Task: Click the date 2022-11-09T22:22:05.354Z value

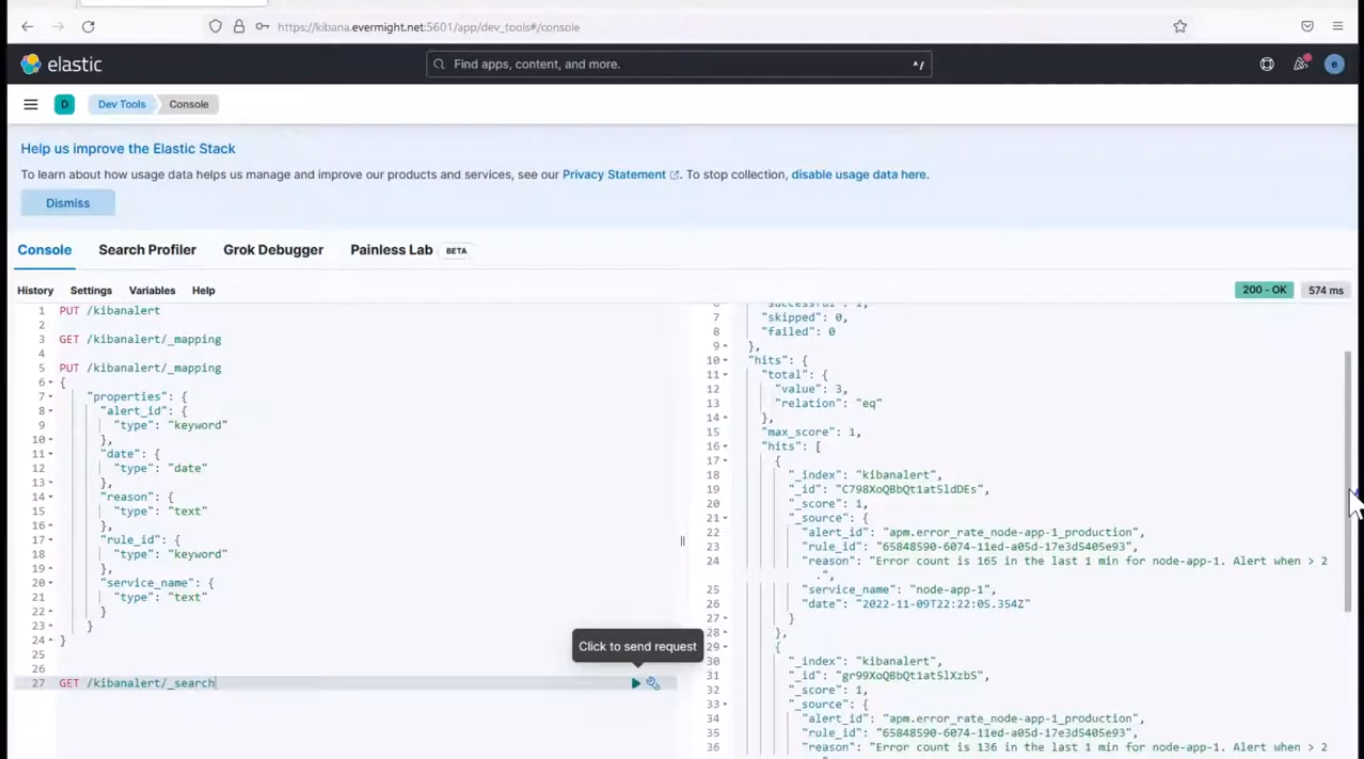Action: (942, 604)
